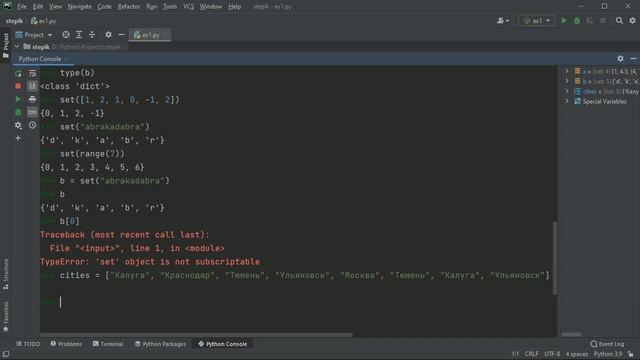Click the greyed stop button in top toolbar
640x360 pixels.
tap(603, 21)
